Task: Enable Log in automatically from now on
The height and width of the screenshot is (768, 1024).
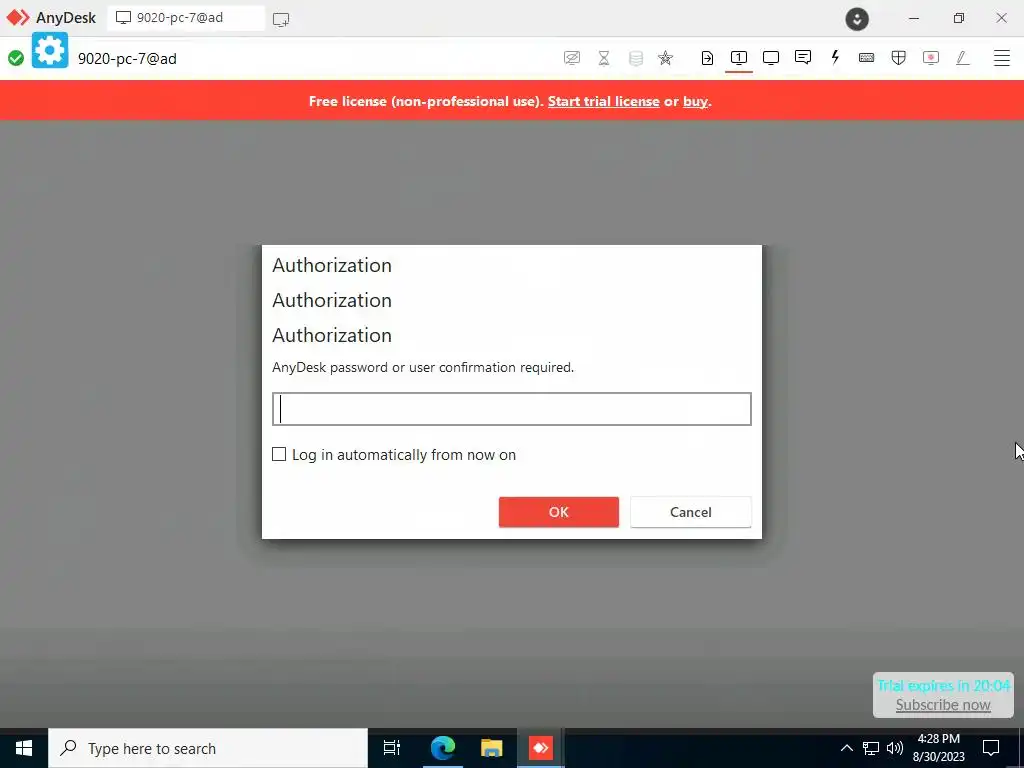Action: coord(279,454)
